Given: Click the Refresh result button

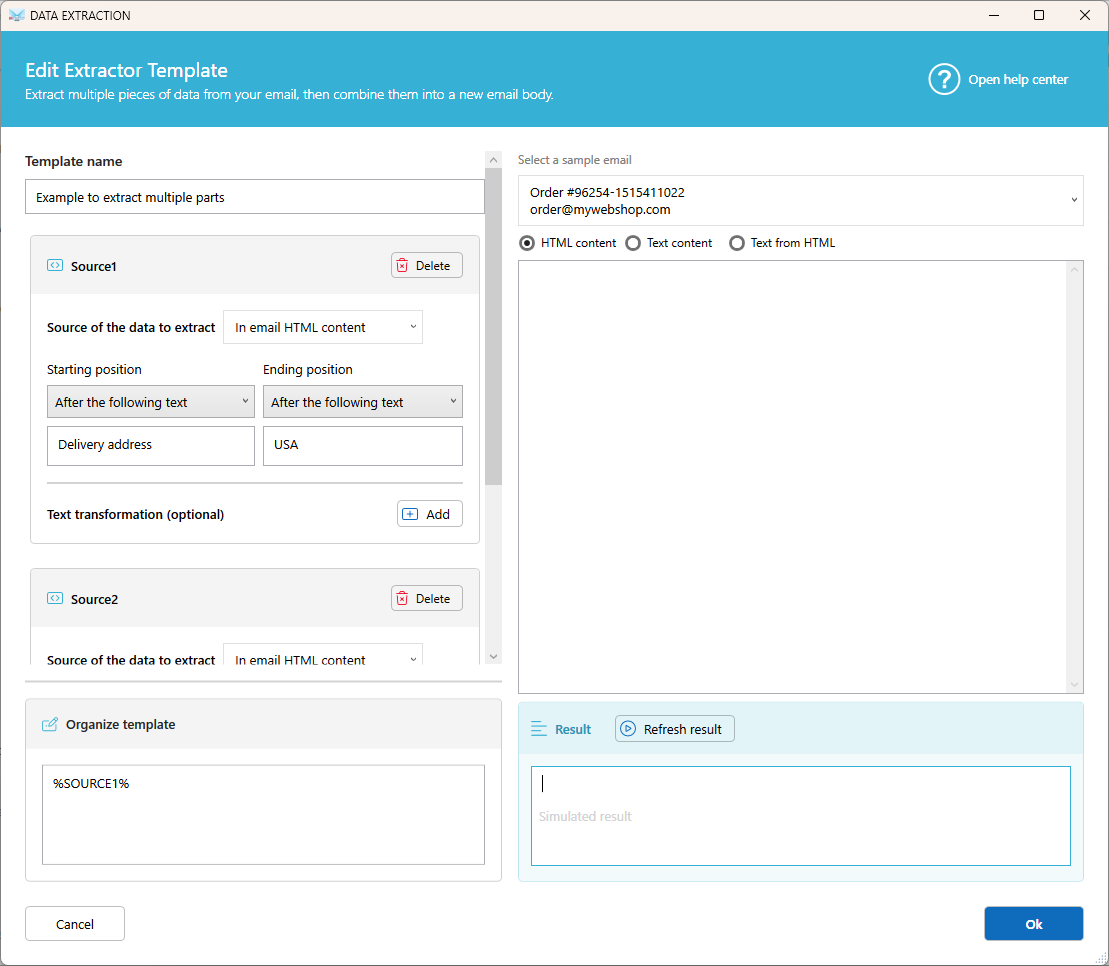Looking at the screenshot, I should (675, 729).
